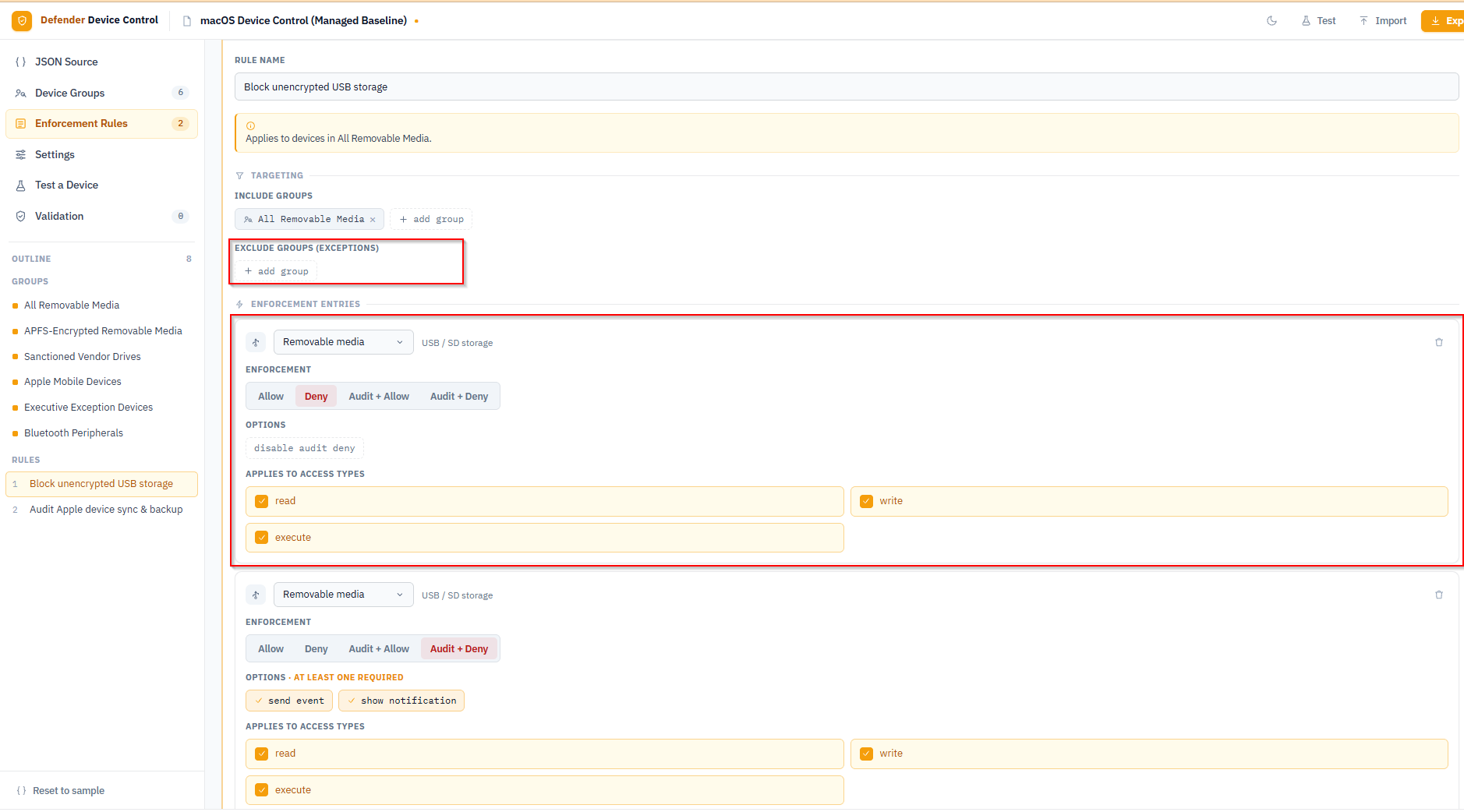This screenshot has width=1464, height=812.
Task: Open the second Removable media dropdown
Action: [x=344, y=595]
